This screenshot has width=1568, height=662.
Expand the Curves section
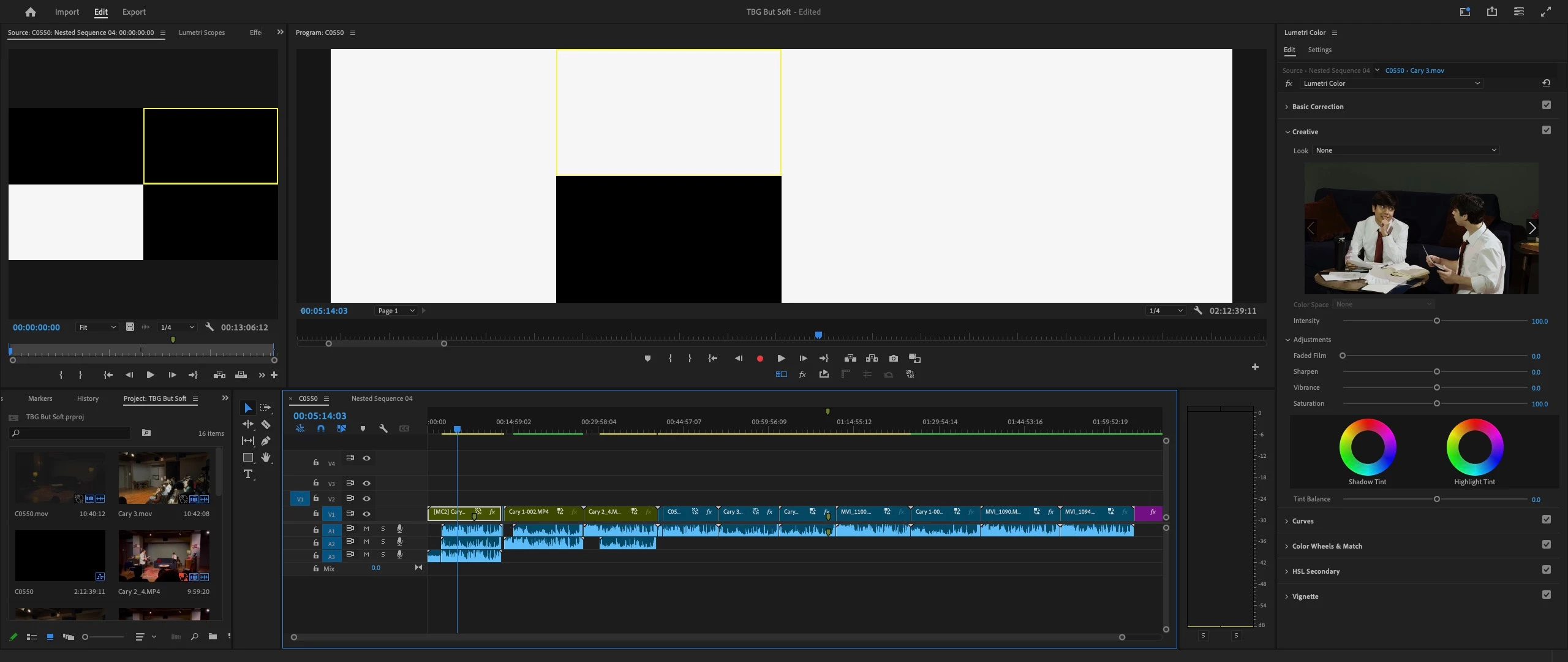coord(1302,521)
